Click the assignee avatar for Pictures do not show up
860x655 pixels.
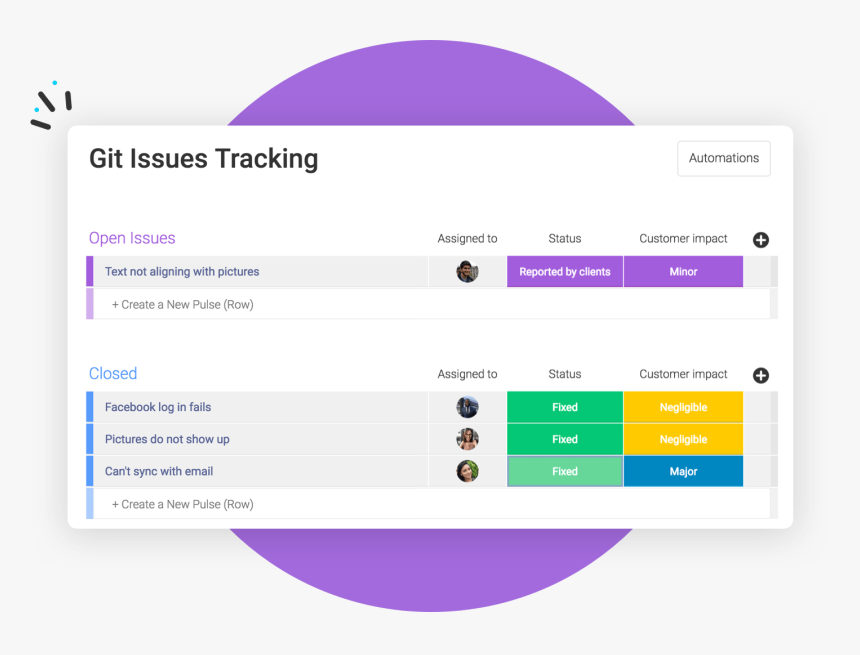coord(466,439)
